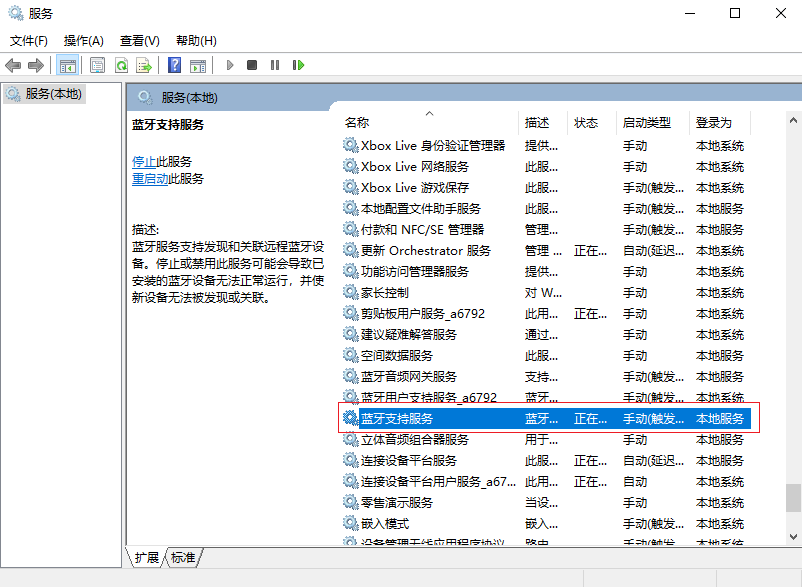Select the 蓝牙音频网关服务 row

click(409, 376)
